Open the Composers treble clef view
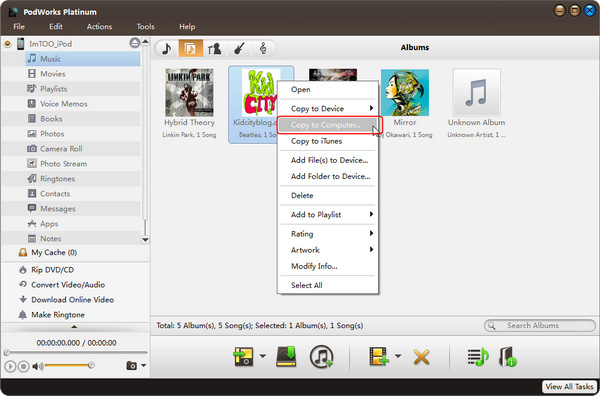The height and width of the screenshot is (396, 600). point(263,48)
